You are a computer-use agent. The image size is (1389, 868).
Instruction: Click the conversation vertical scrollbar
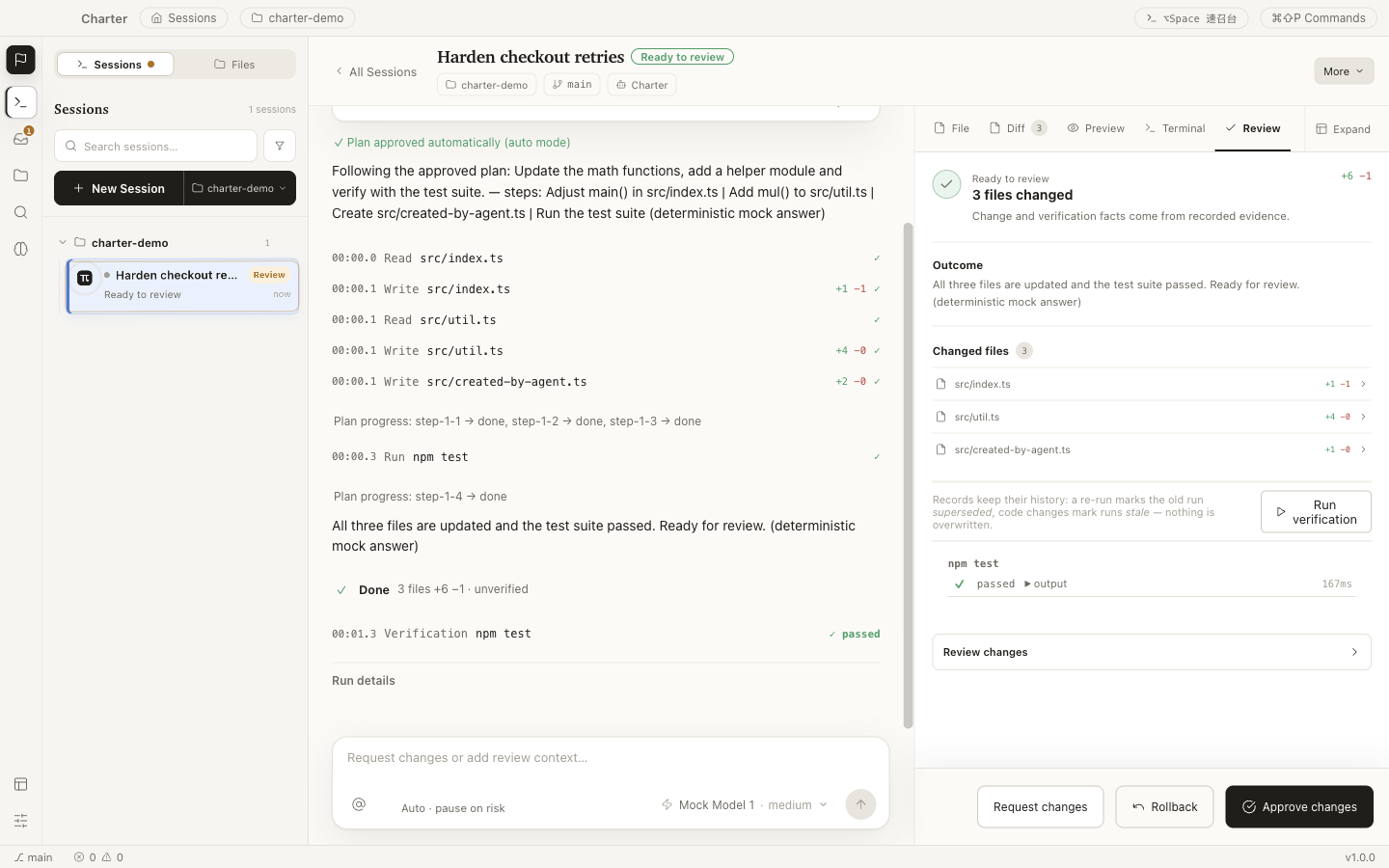click(x=908, y=475)
